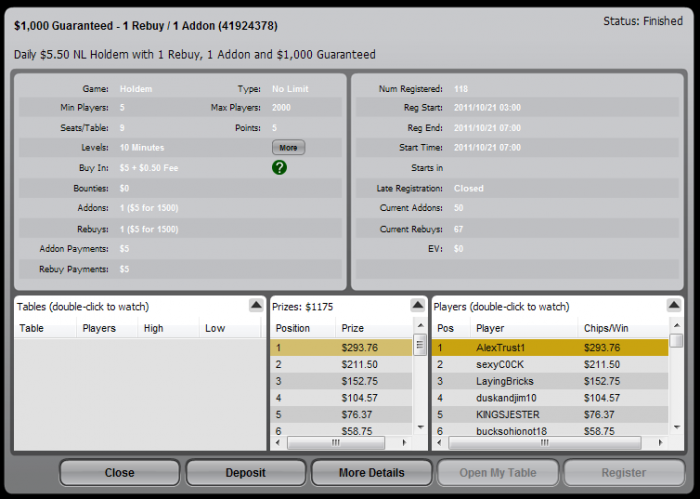Click the Prizes list vertical scroll thumb
This screenshot has width=700, height=499.
420,345
